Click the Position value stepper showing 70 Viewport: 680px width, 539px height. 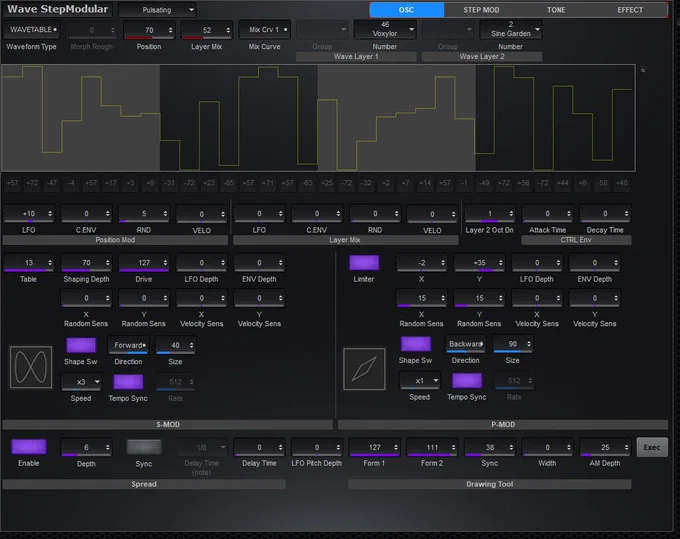(x=149, y=30)
